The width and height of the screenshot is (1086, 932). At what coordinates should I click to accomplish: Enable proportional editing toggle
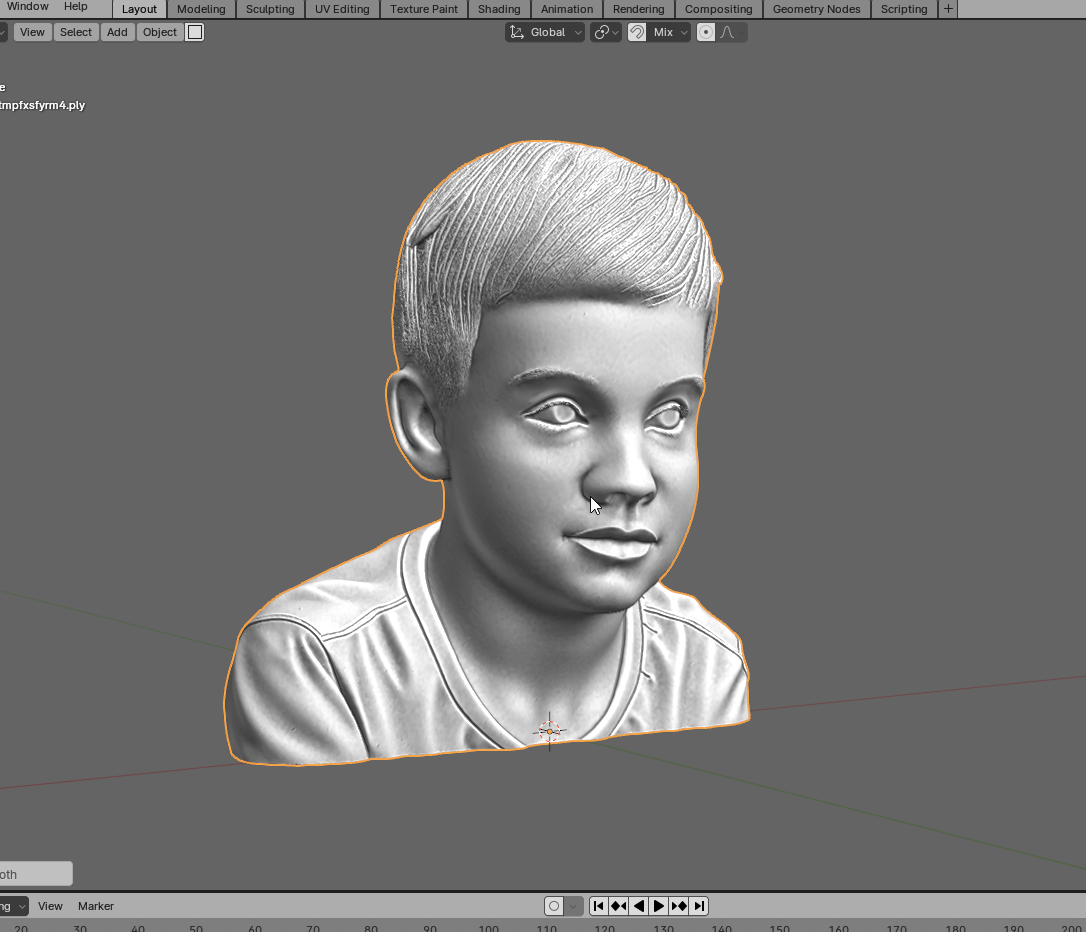pos(706,32)
